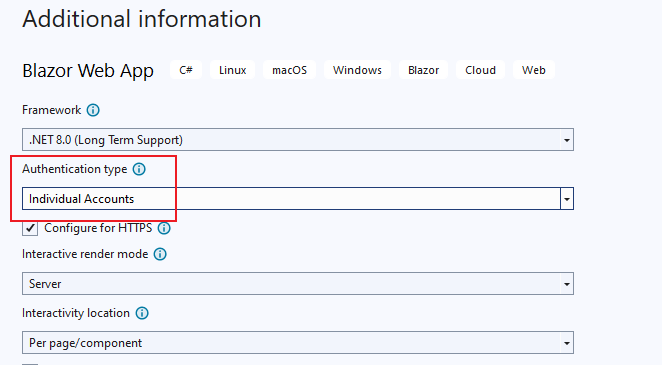
Task: Click the Cloud tag
Action: tap(480, 70)
